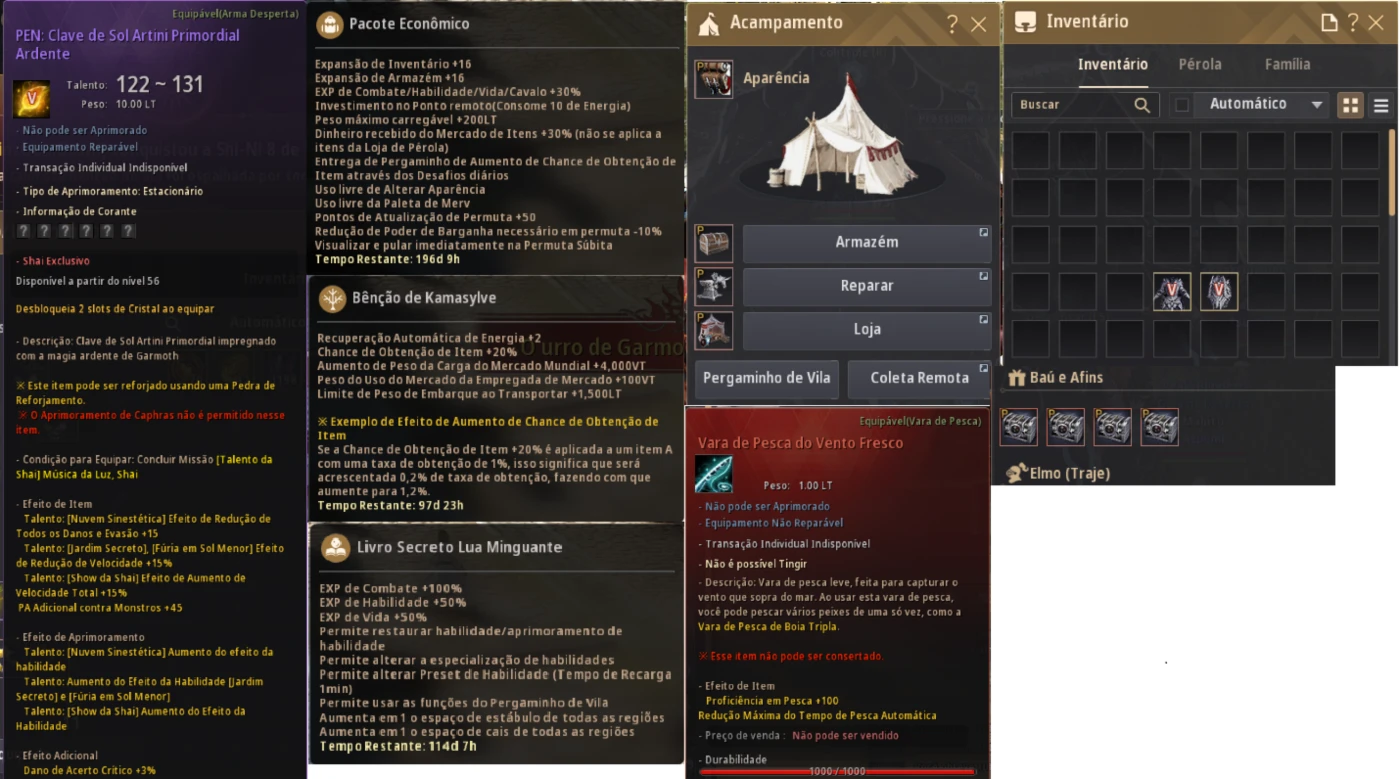Click the Loja shop cart icon
This screenshot has width=1400, height=779.
point(714,330)
